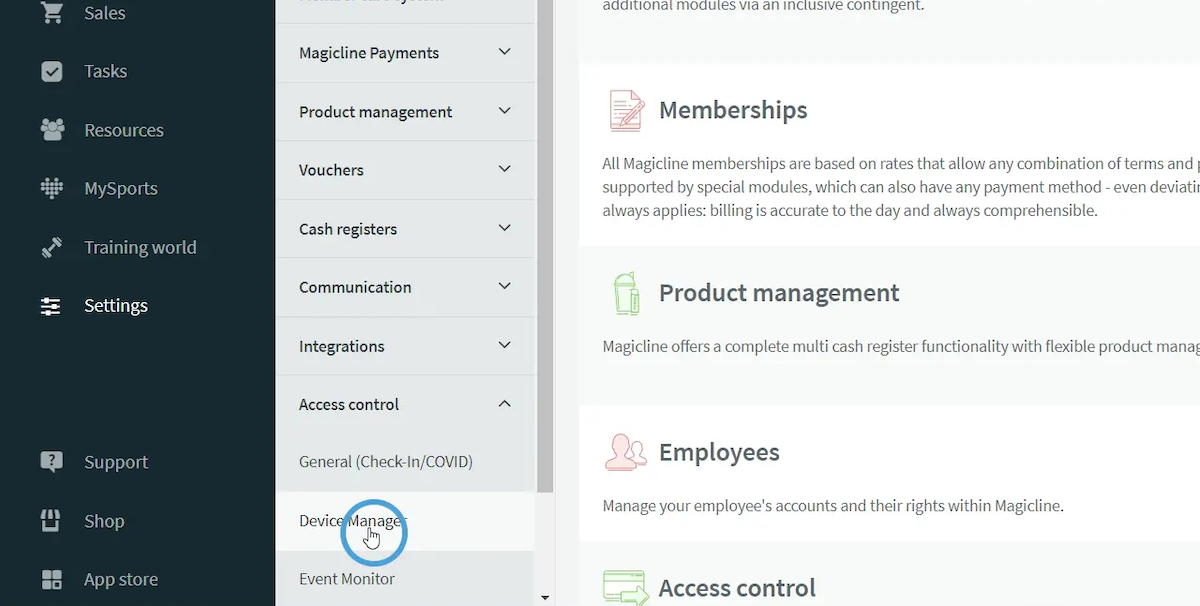The width and height of the screenshot is (1200, 606).
Task: Open the Memberships heading link
Action: [732, 110]
